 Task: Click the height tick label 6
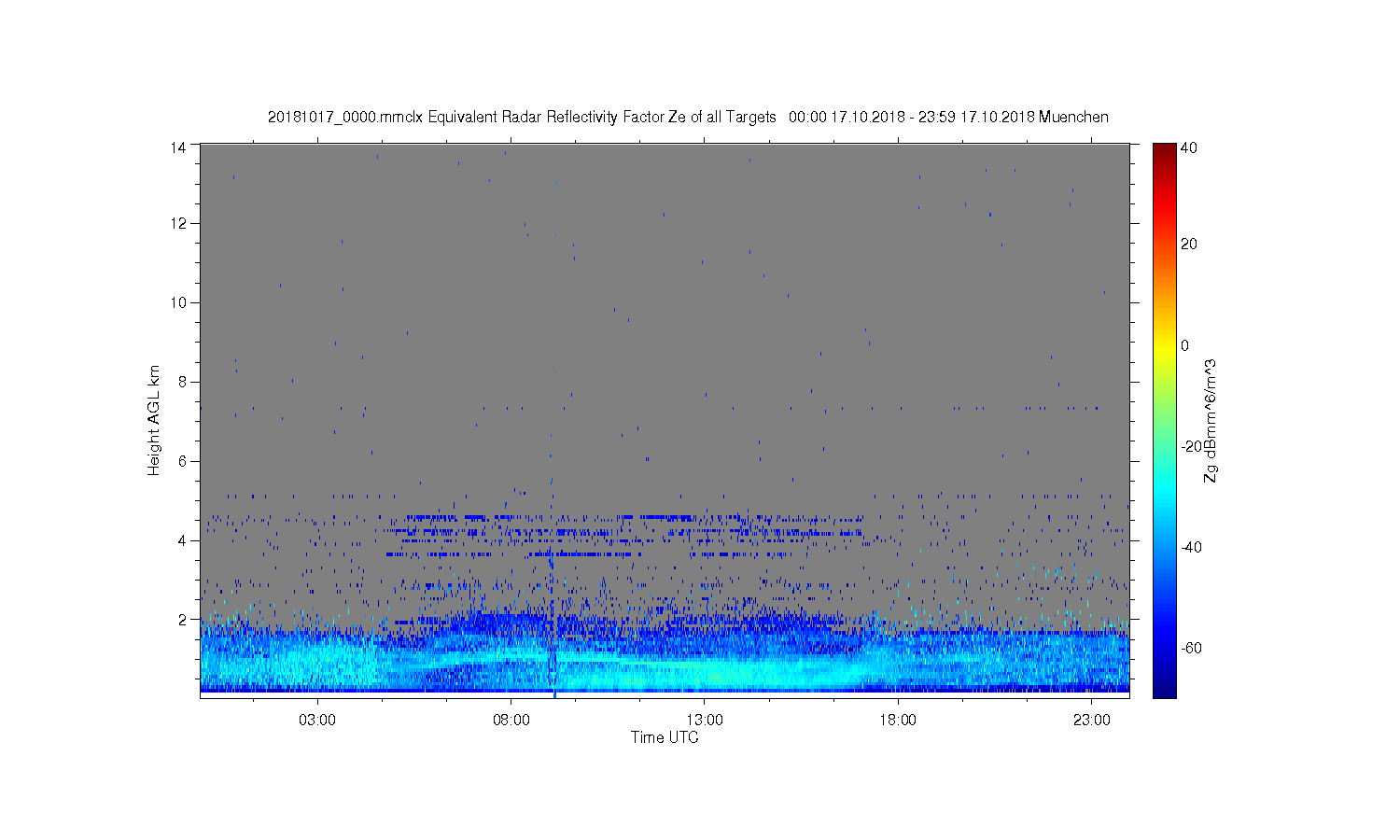coord(183,461)
